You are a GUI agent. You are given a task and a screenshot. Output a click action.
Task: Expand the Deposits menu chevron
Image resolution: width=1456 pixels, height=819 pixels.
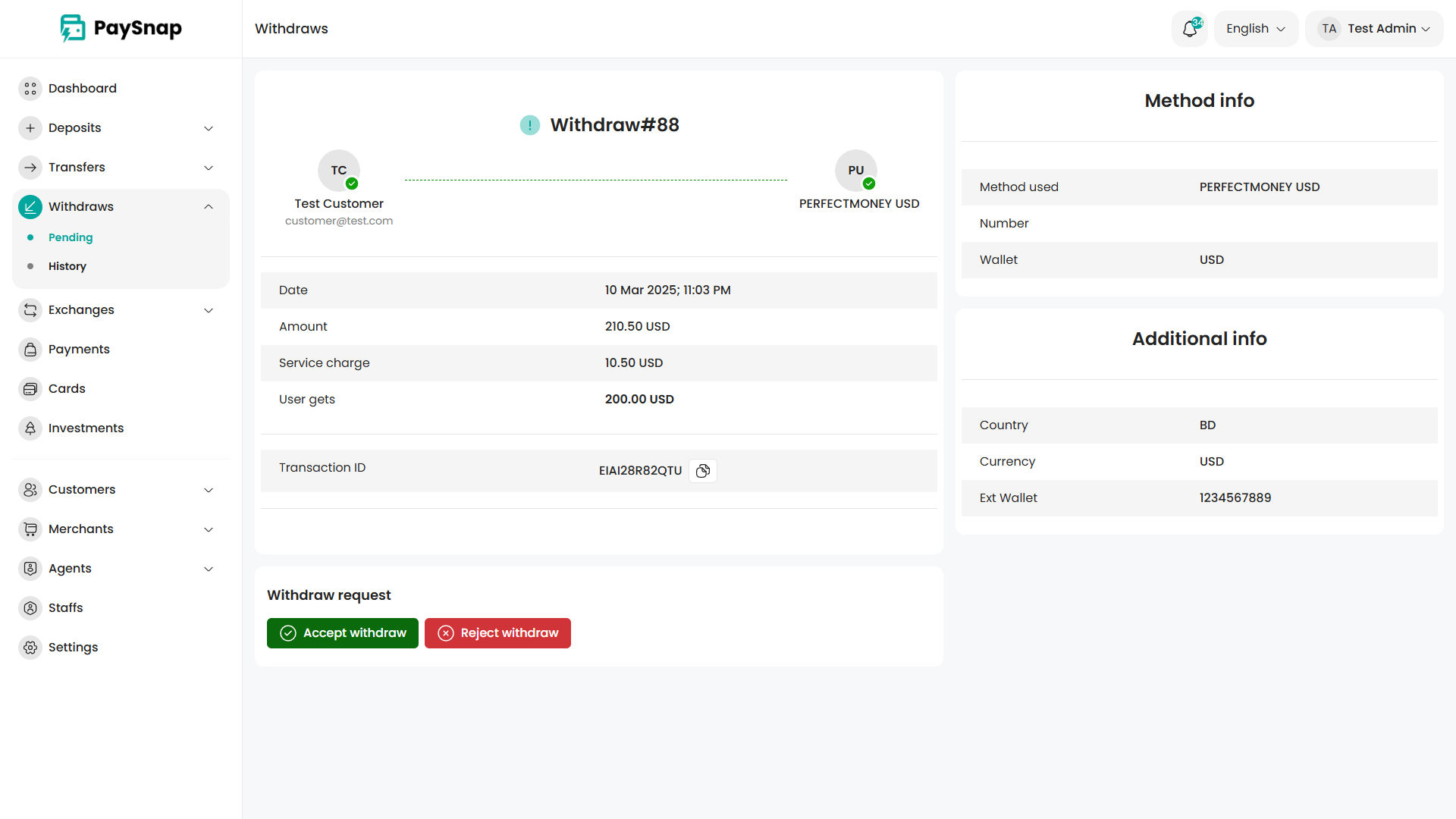[x=209, y=128]
